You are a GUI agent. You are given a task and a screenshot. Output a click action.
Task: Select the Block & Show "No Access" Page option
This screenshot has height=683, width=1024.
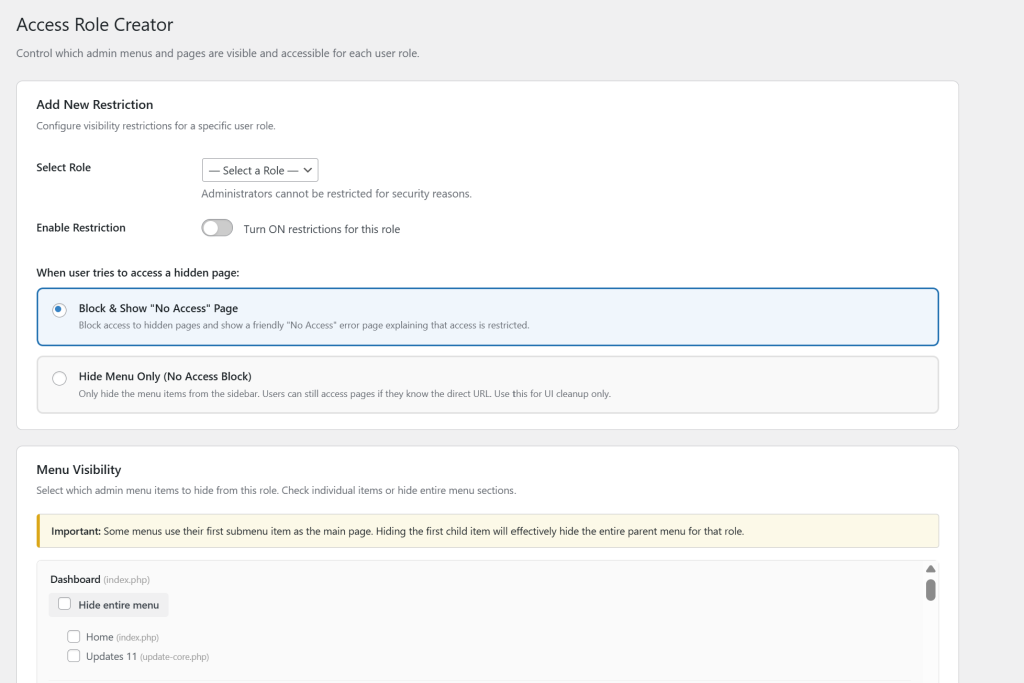[x=59, y=310]
